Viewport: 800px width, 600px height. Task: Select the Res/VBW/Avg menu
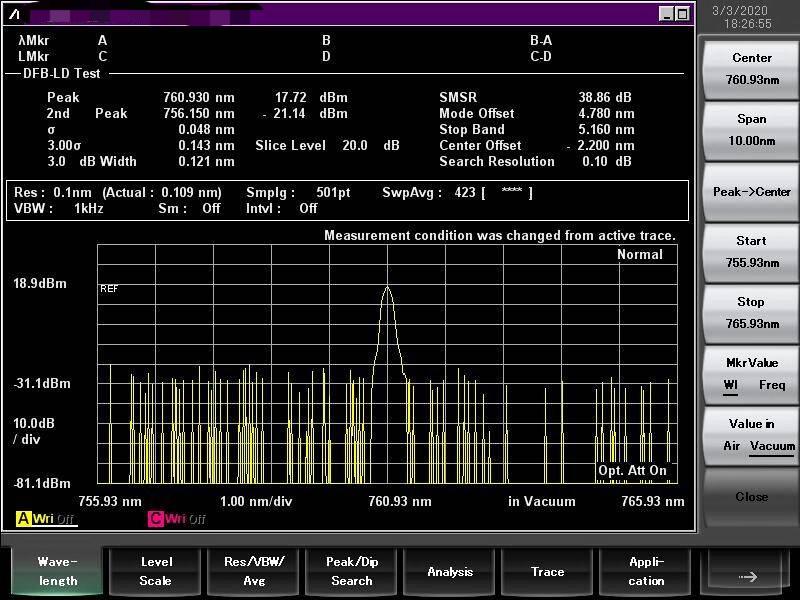(253, 571)
